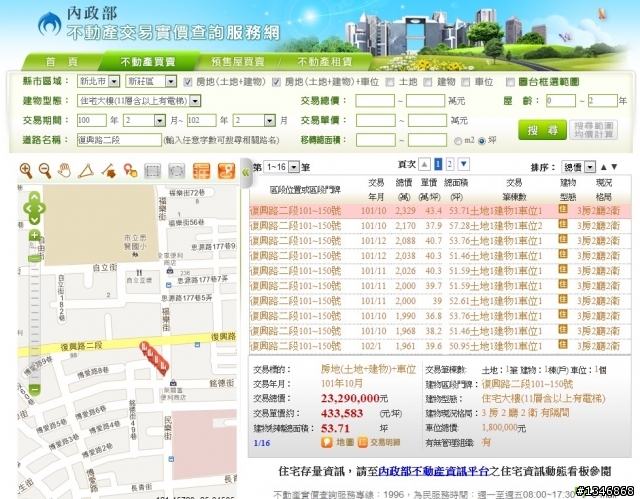Screen dimensions: 640x499
Task: Open the 建物型態 building type dropdown
Action: [139, 101]
